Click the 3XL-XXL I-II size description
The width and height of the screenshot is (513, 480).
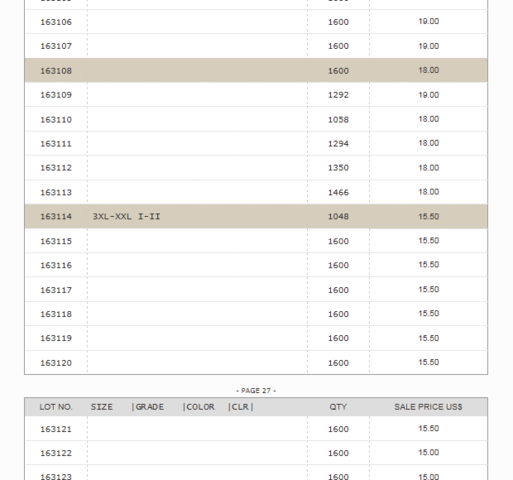pos(126,217)
